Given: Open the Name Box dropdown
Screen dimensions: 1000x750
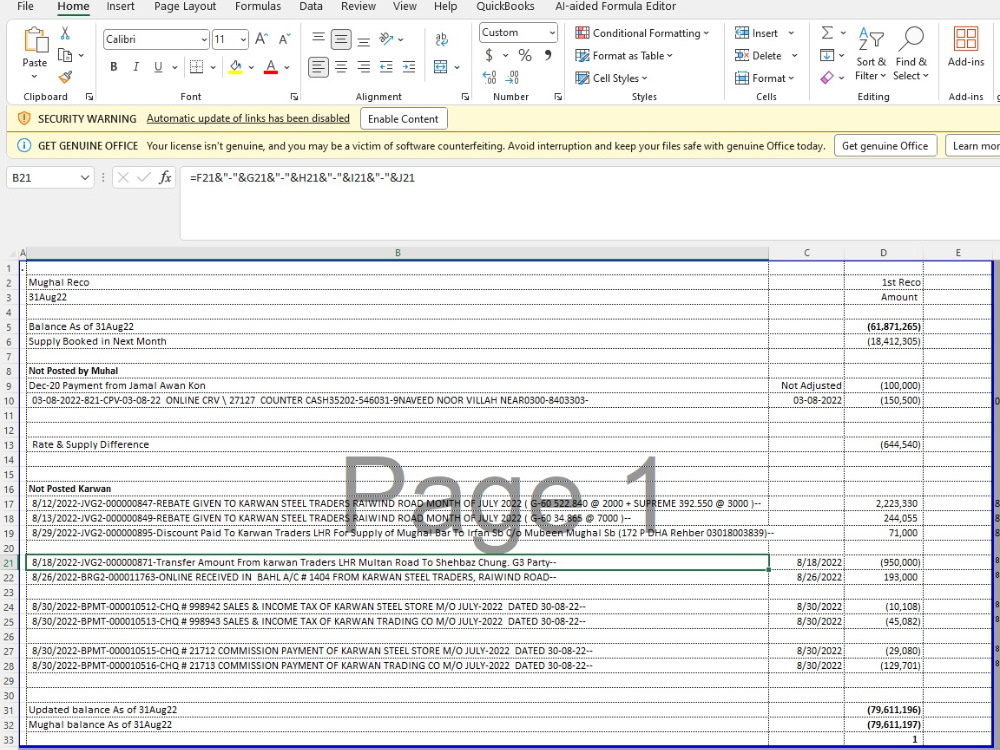Looking at the screenshot, I should click(84, 177).
